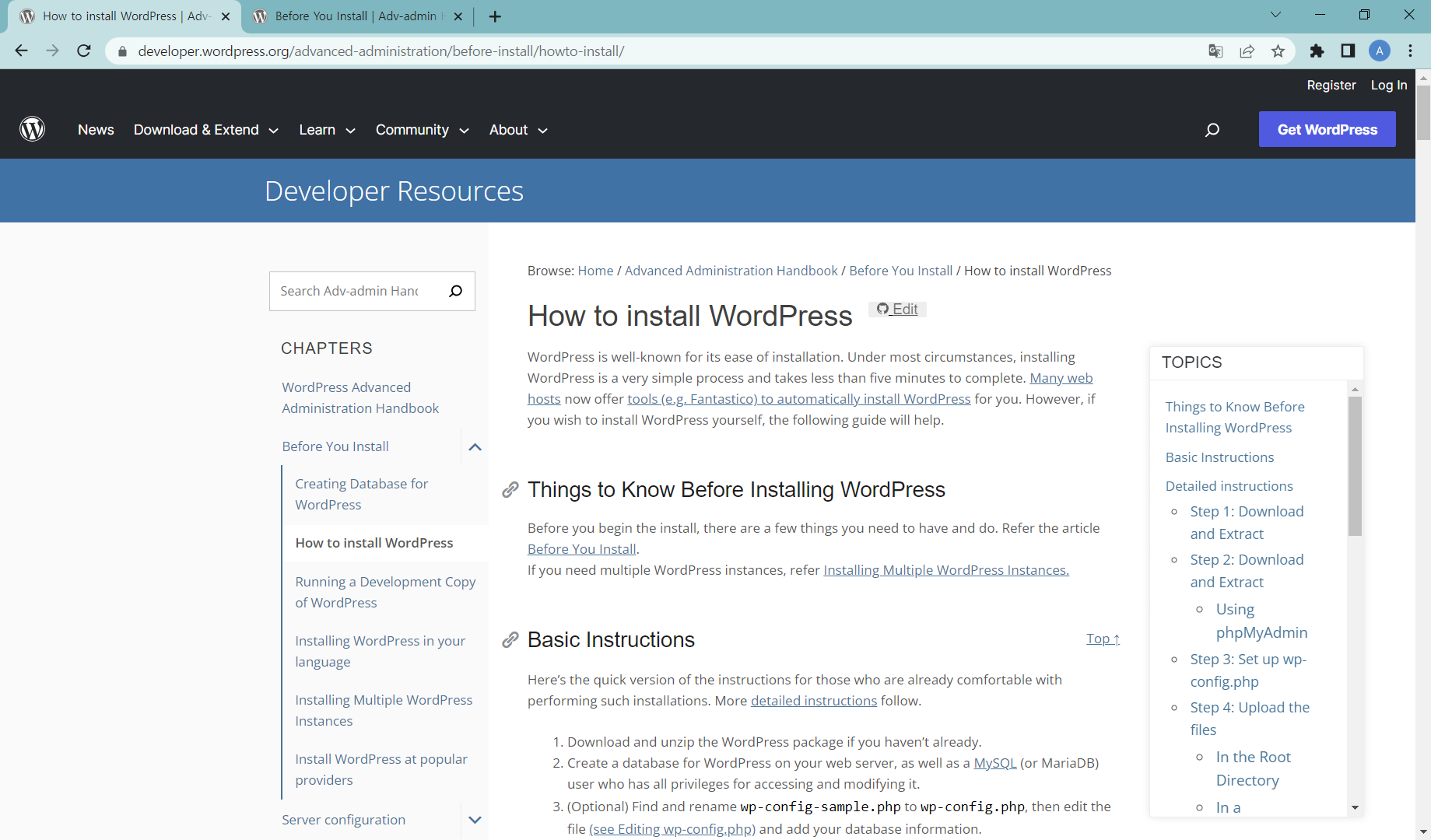Open the About dropdown menu

click(x=518, y=130)
